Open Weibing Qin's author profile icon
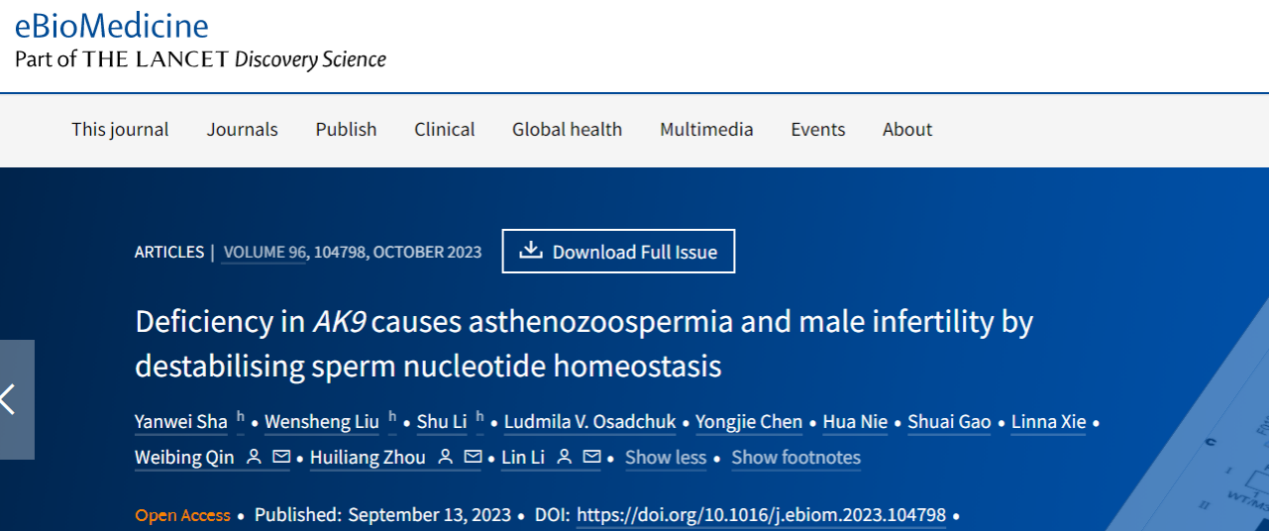 (x=254, y=457)
